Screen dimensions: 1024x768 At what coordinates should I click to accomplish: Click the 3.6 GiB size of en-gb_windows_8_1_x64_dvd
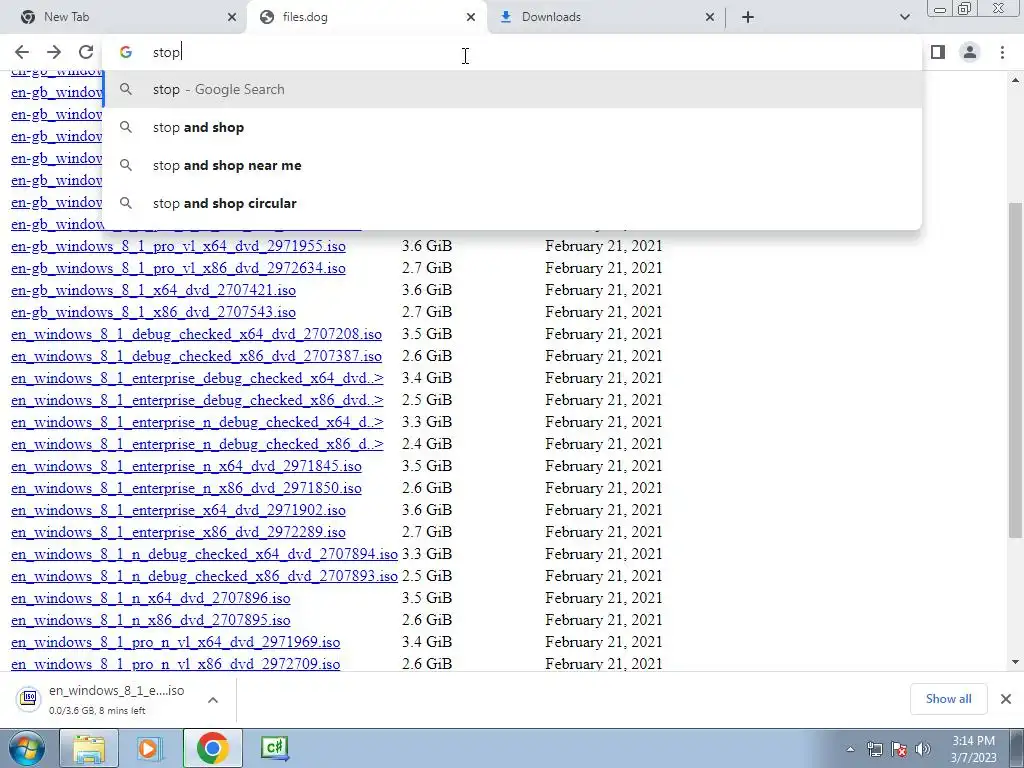(x=427, y=290)
